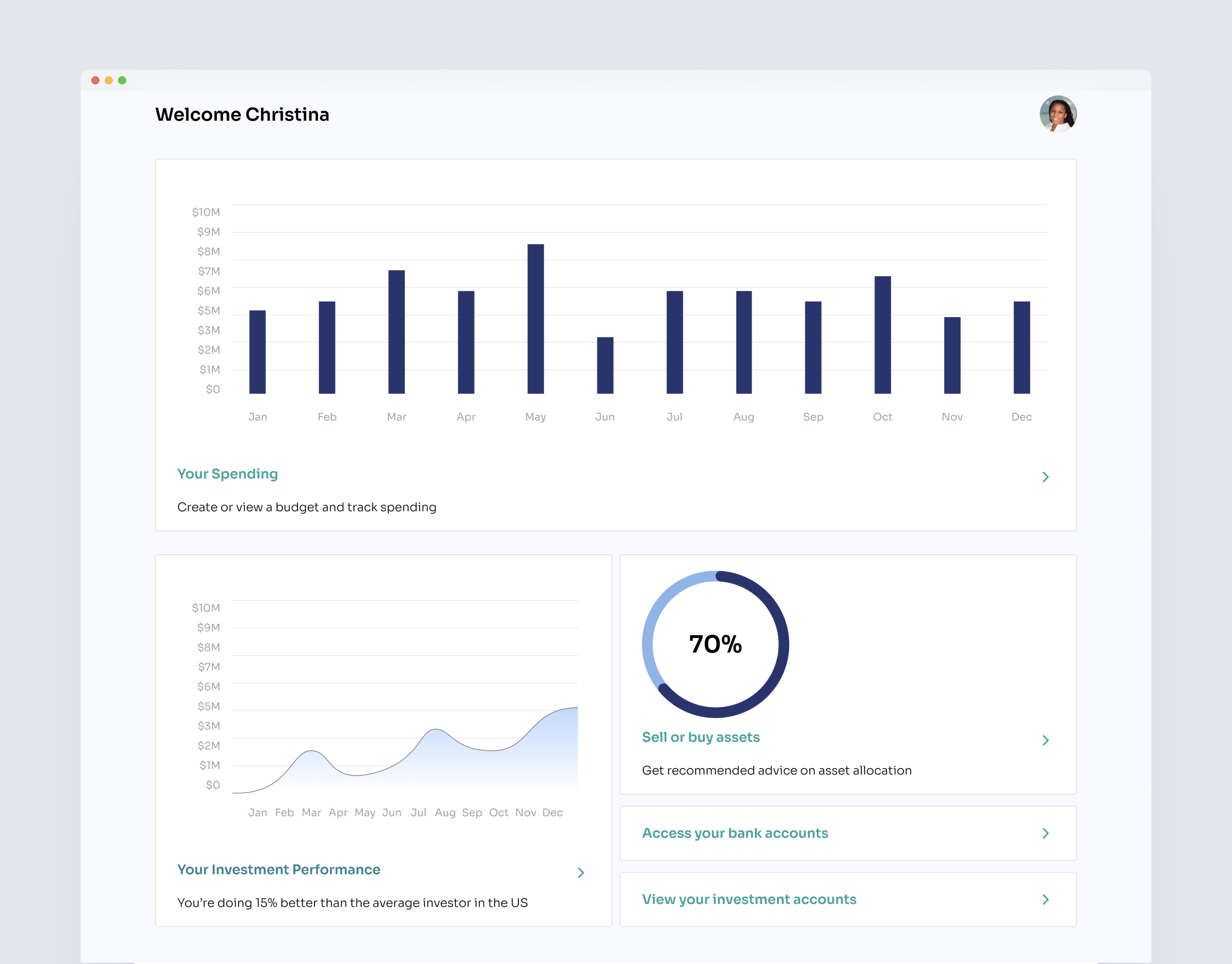The height and width of the screenshot is (964, 1232).
Task: Click the 70% circular progress ring
Action: (x=715, y=644)
